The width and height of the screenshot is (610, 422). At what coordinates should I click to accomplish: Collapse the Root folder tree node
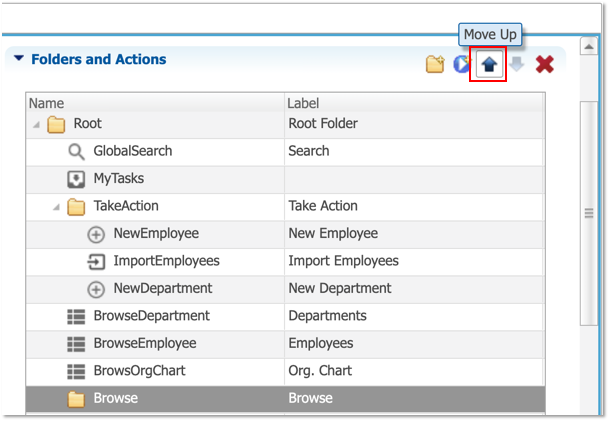coord(37,124)
